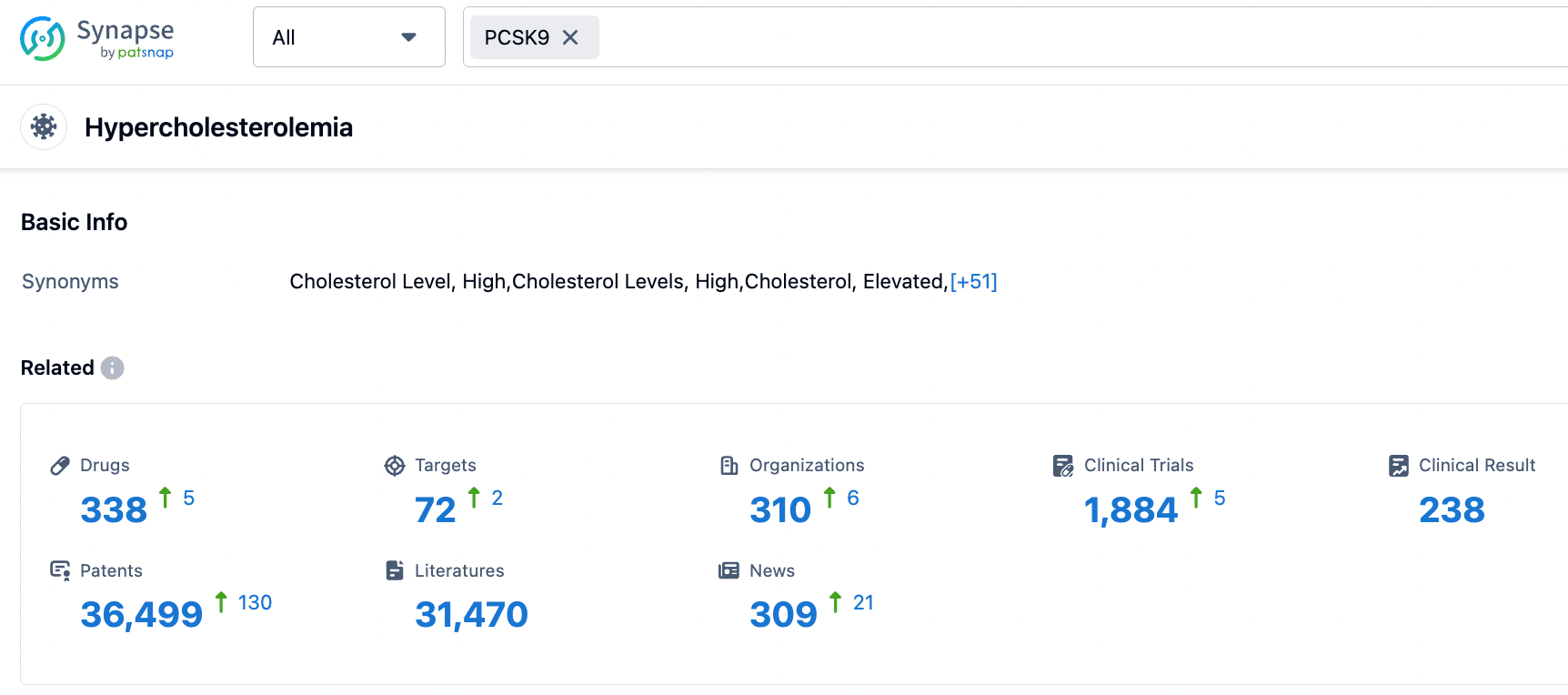The height and width of the screenshot is (695, 1568).
Task: Open the 310 Organizations count
Action: [779, 509]
